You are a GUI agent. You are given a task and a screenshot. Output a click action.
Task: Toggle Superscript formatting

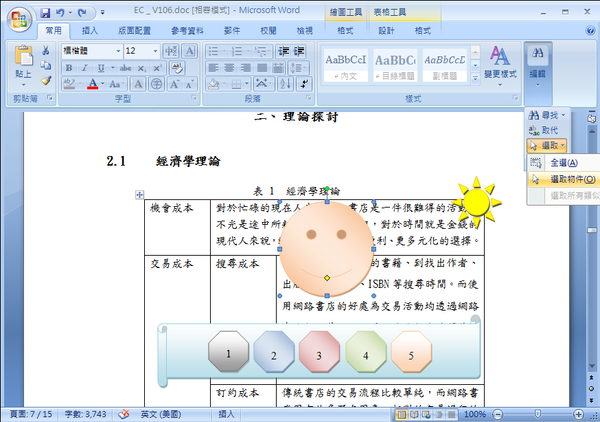[x=157, y=68]
